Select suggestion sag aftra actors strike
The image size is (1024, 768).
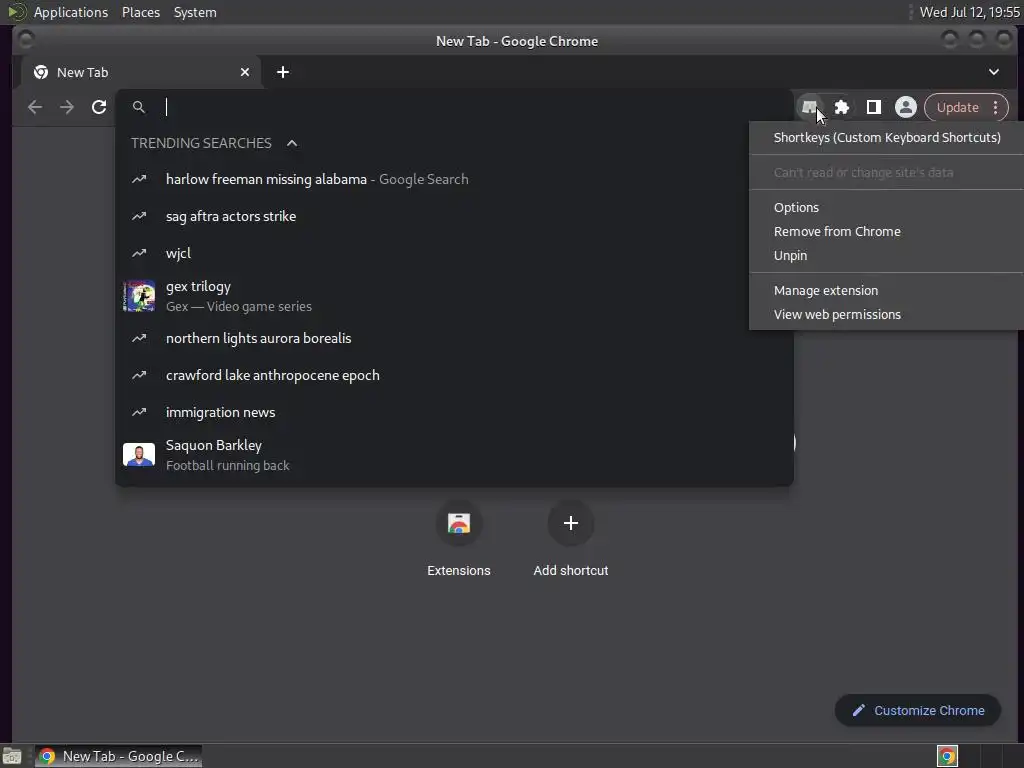pos(455,216)
